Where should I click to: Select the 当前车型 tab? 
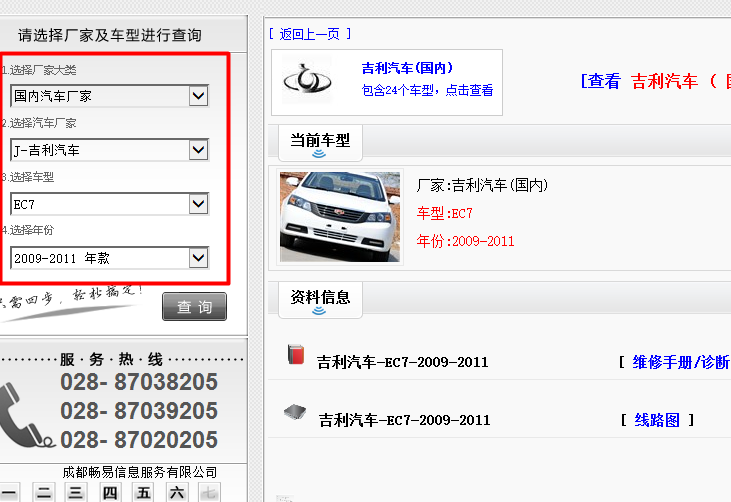pyautogui.click(x=320, y=142)
